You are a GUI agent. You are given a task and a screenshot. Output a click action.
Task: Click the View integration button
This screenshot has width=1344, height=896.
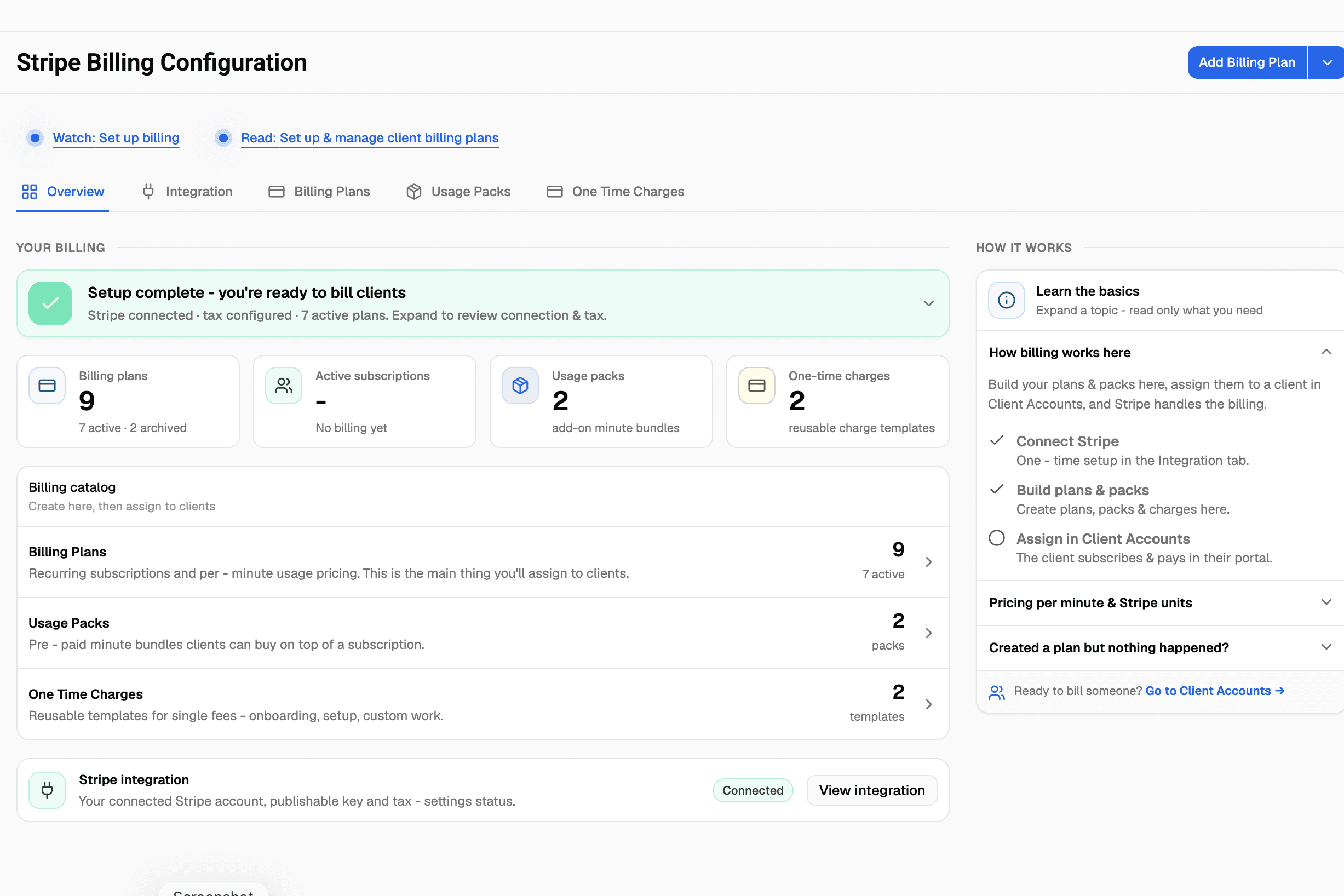point(871,790)
